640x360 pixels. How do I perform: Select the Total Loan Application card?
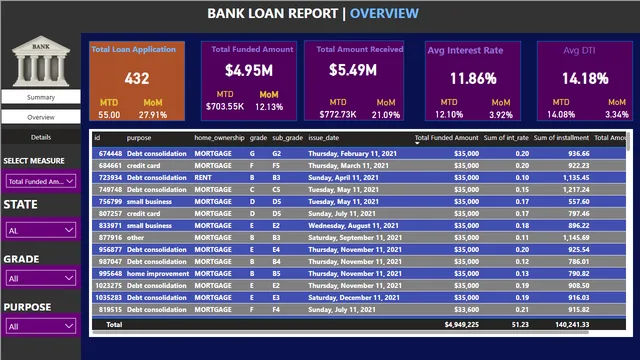click(137, 81)
